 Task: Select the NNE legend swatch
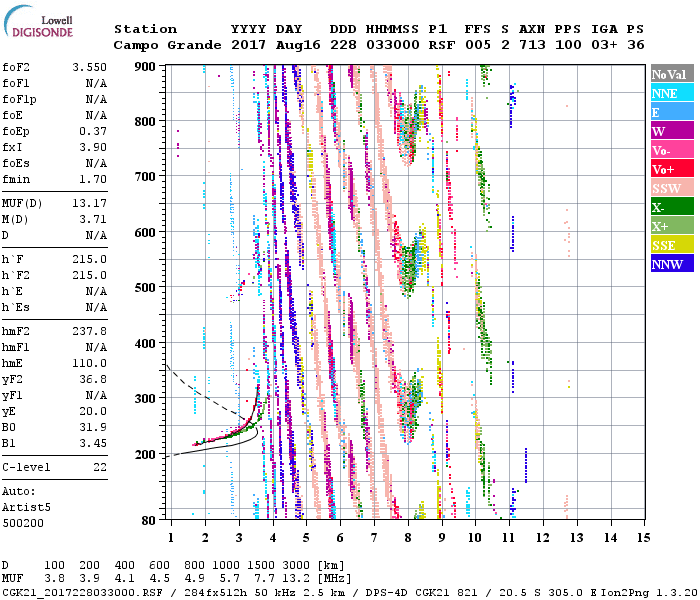672,93
